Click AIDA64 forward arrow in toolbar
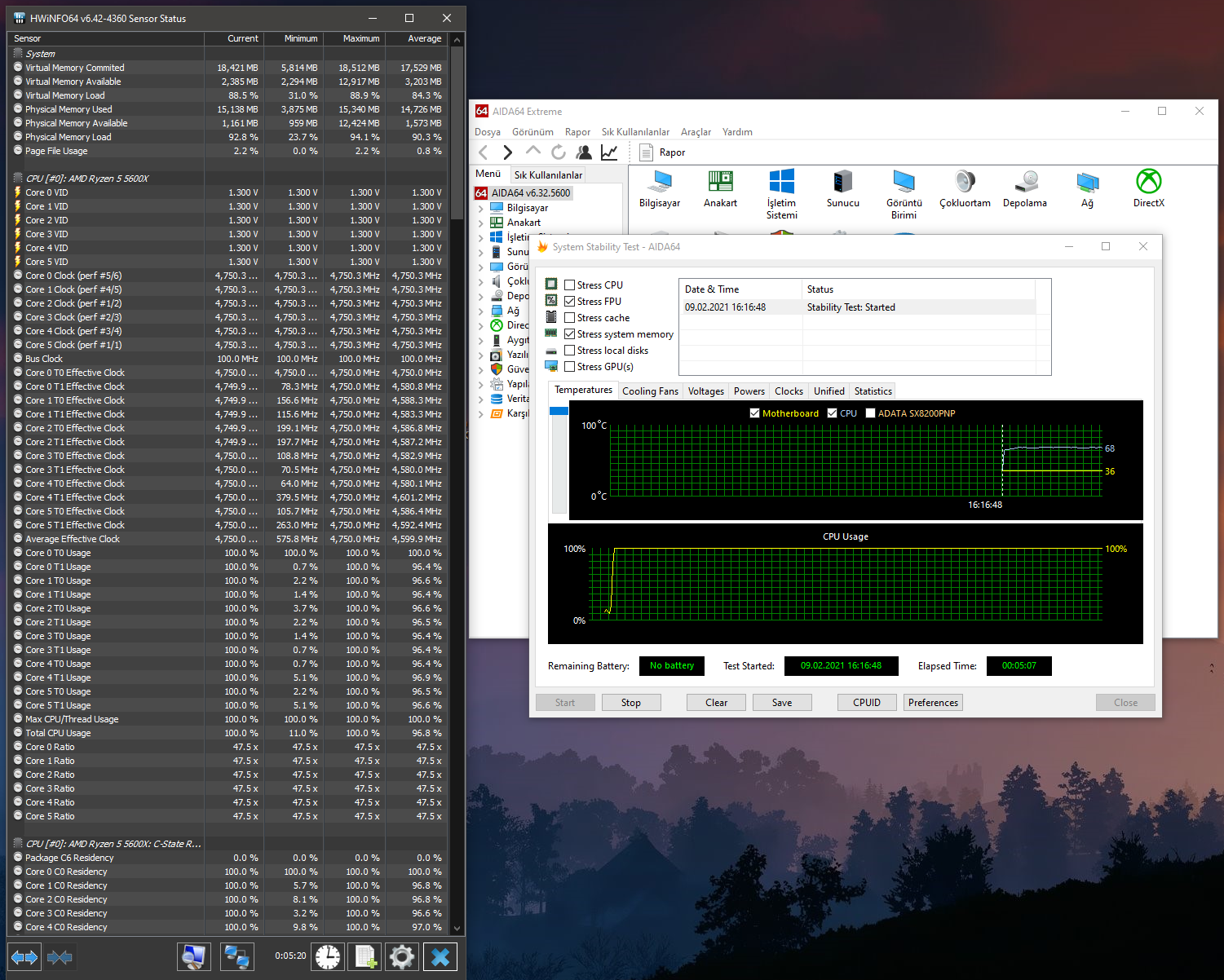1224x980 pixels. coord(507,152)
